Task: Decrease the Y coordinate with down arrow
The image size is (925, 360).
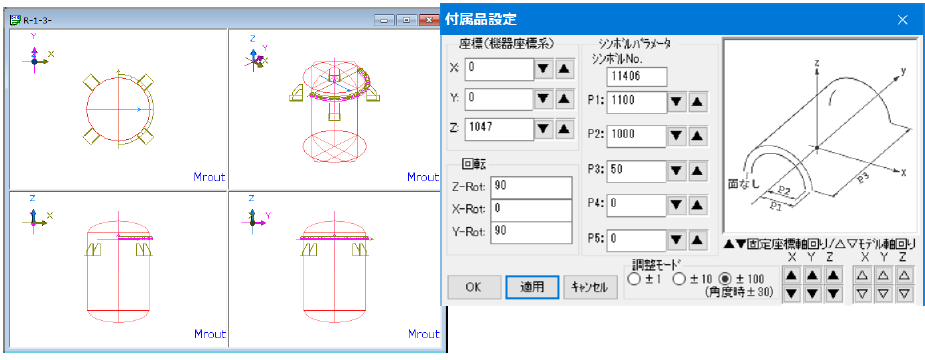Action: (x=544, y=99)
